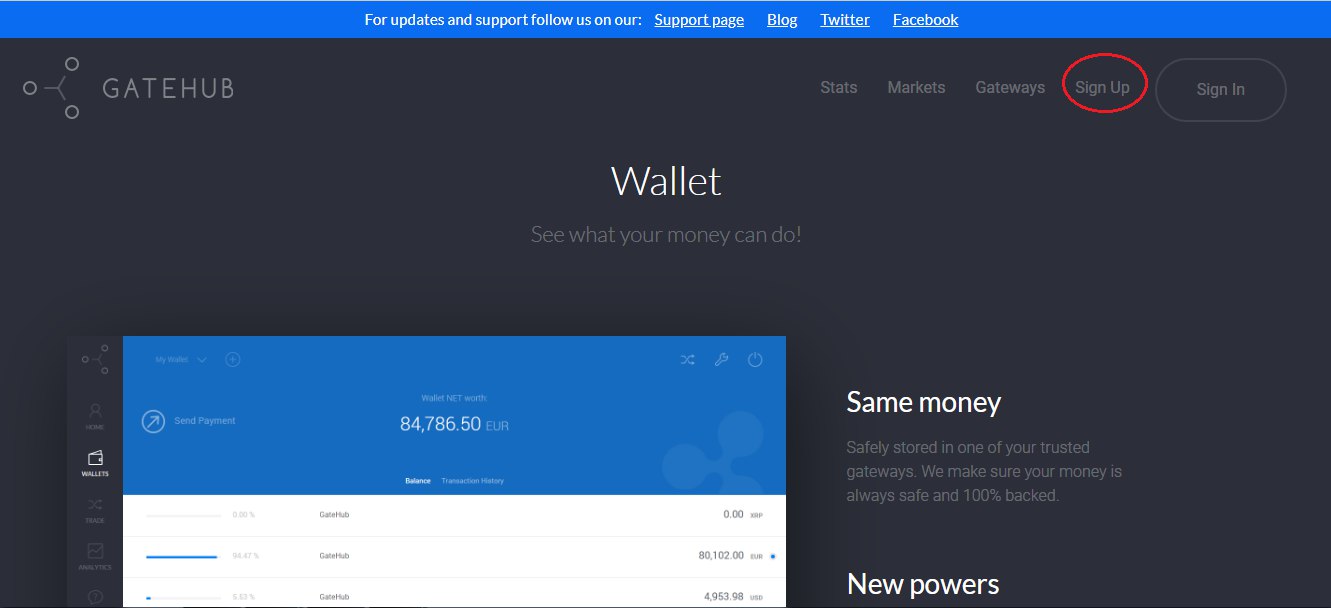
Task: Go to Markets in the navigation
Action: click(x=916, y=88)
